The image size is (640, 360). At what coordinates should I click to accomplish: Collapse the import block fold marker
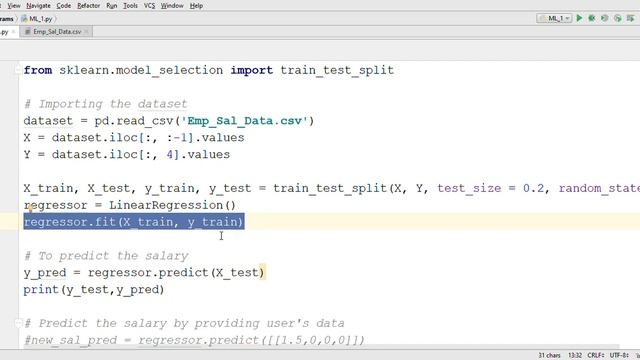tap(18, 70)
